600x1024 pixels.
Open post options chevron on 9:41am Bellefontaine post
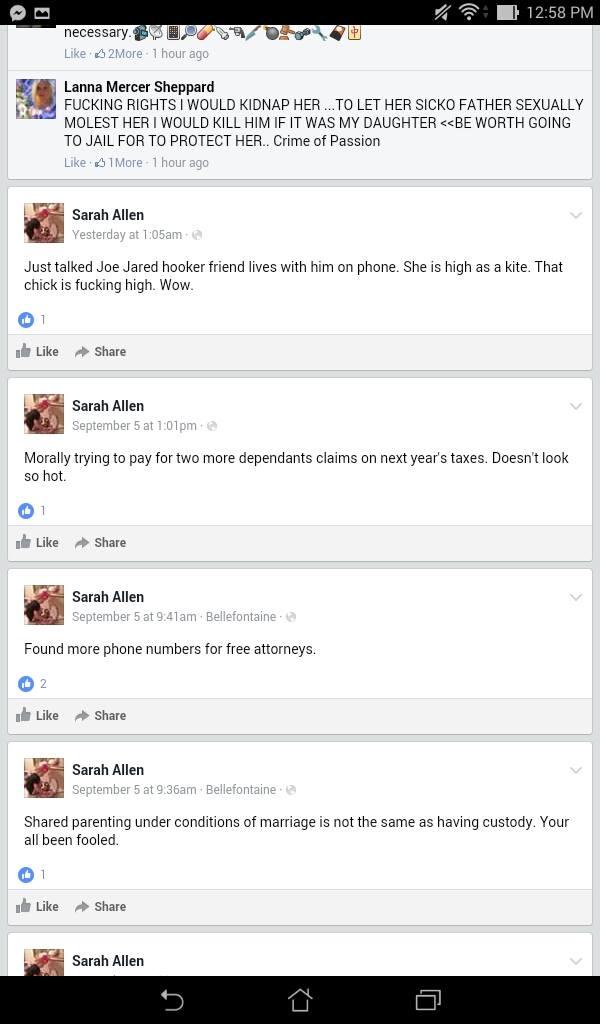pos(575,597)
